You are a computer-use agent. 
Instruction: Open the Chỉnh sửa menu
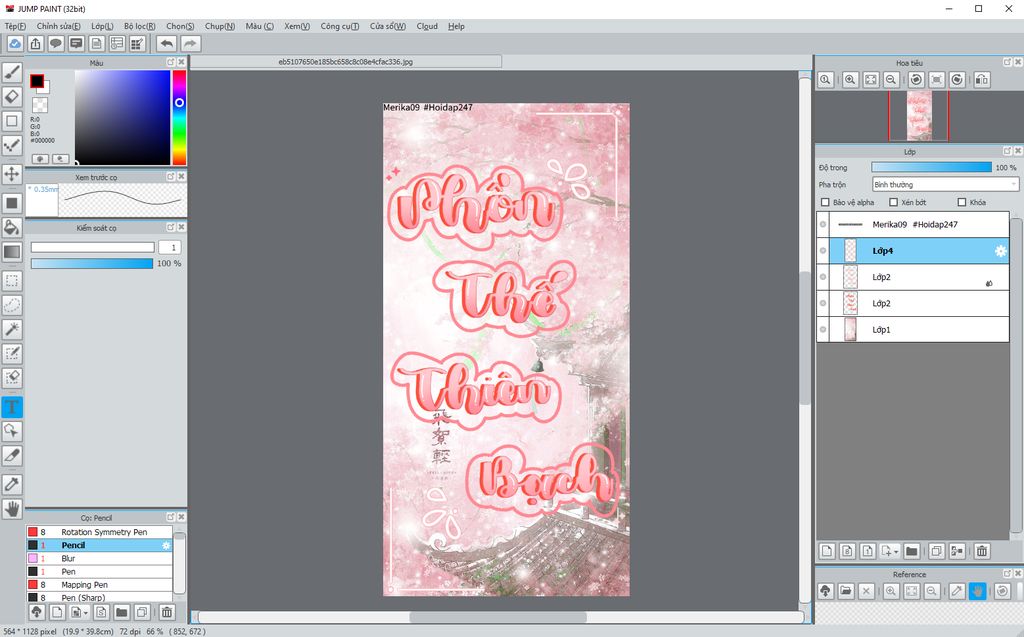pos(59,26)
